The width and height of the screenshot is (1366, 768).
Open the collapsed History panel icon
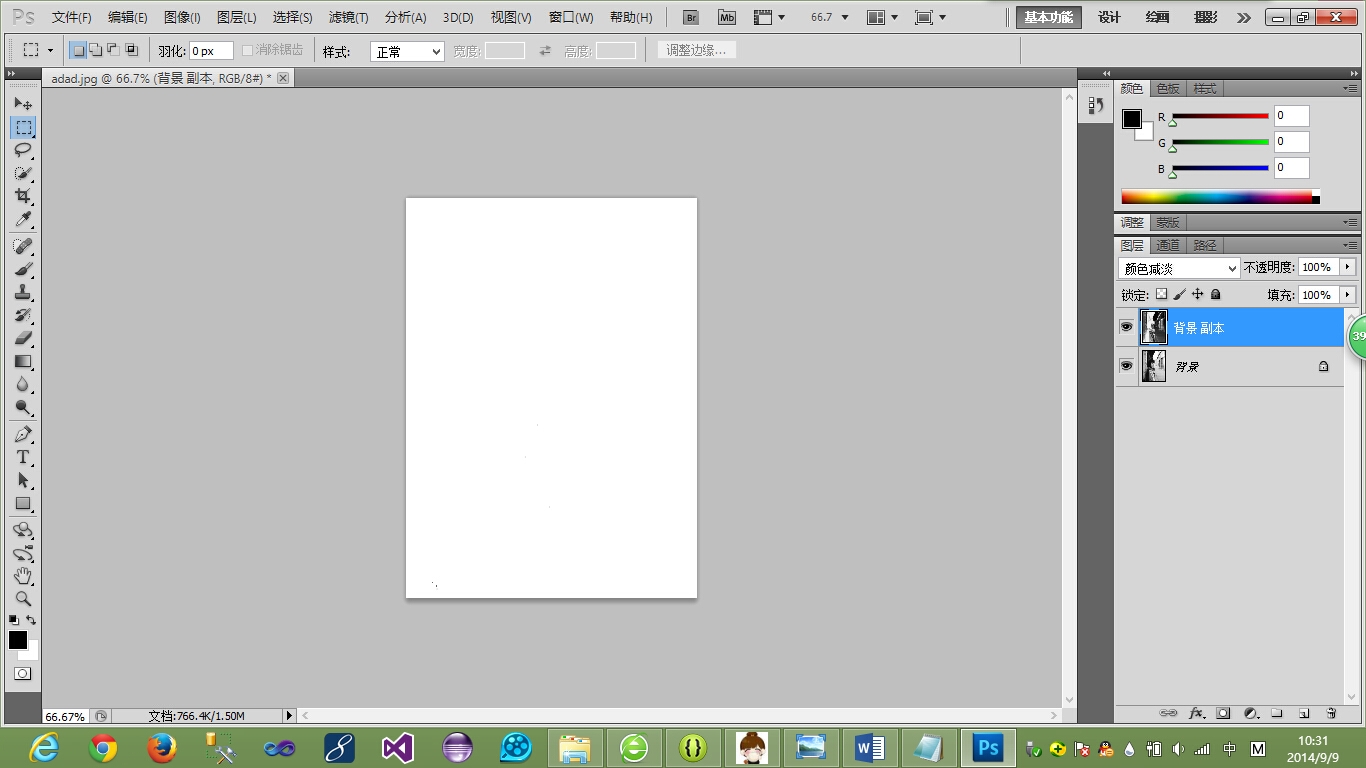[1095, 105]
